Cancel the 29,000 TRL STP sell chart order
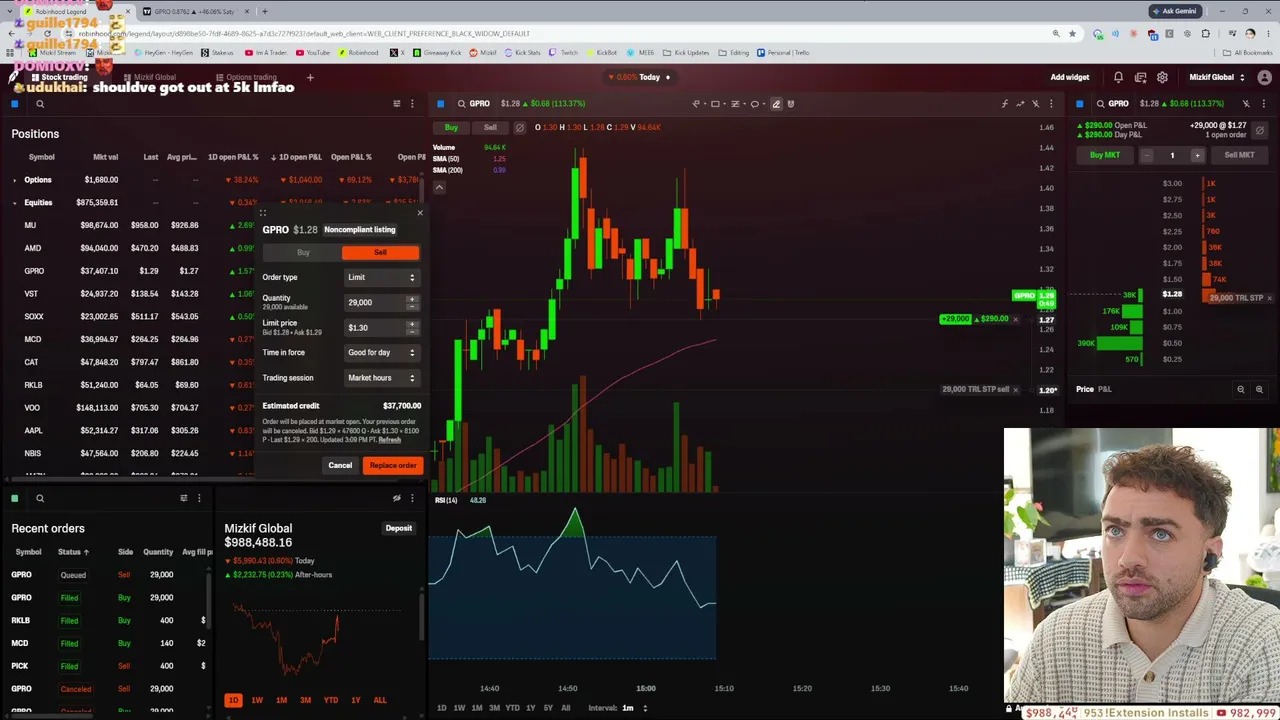Image resolution: width=1280 pixels, height=720 pixels. [x=1015, y=389]
